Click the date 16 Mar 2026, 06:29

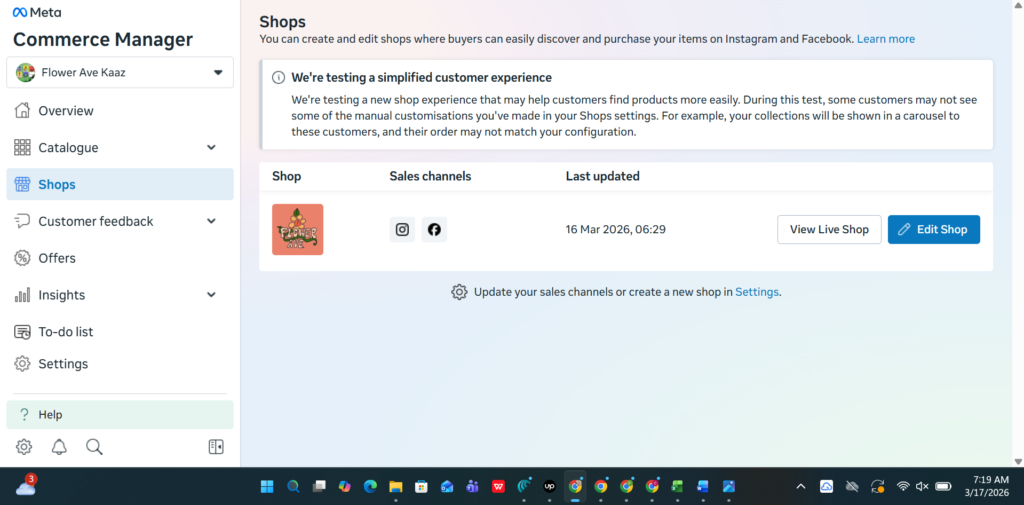[616, 229]
